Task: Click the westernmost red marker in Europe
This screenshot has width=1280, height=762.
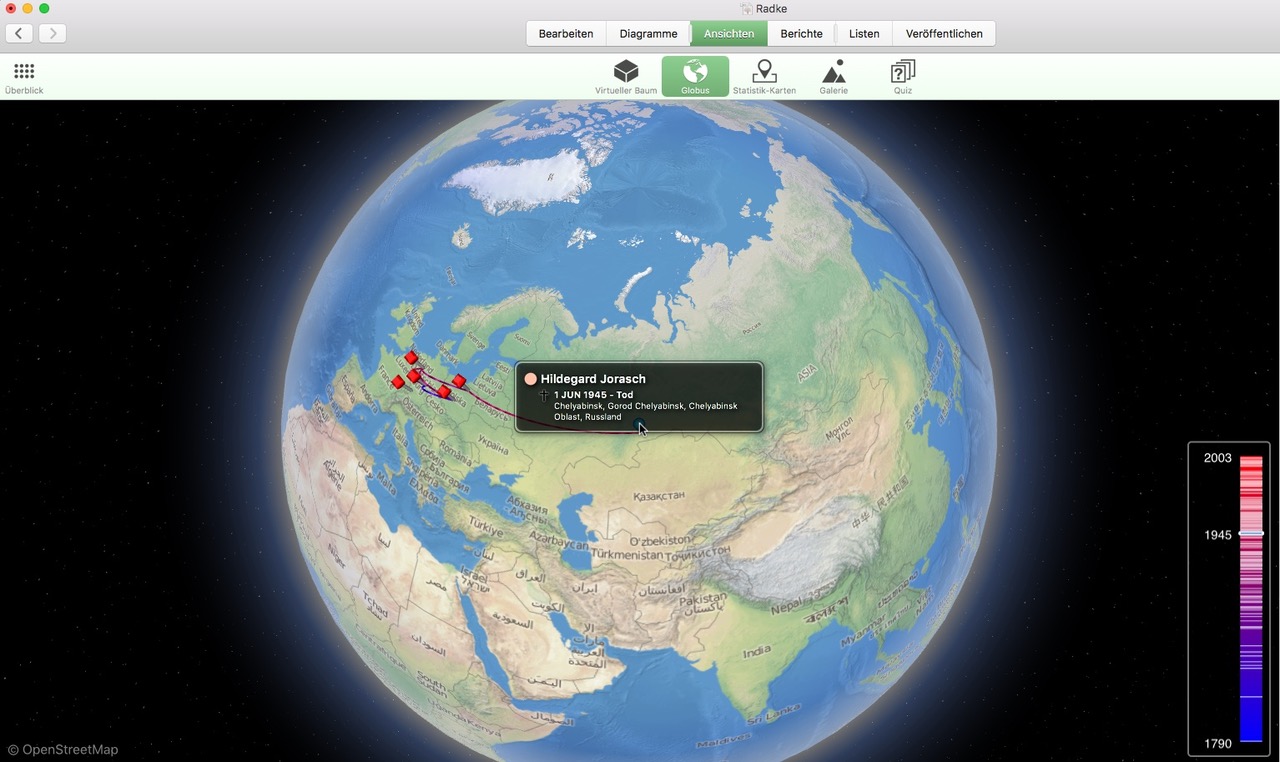Action: coord(398,382)
